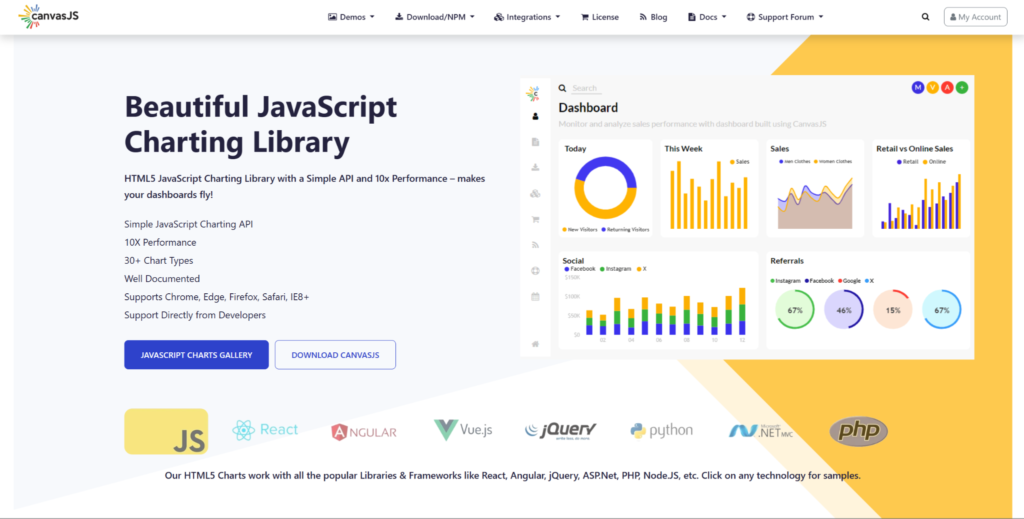Screen dimensions: 1024x519
Task: Click the '10X Performance' feature text
Action: pyautogui.click(x=160, y=242)
